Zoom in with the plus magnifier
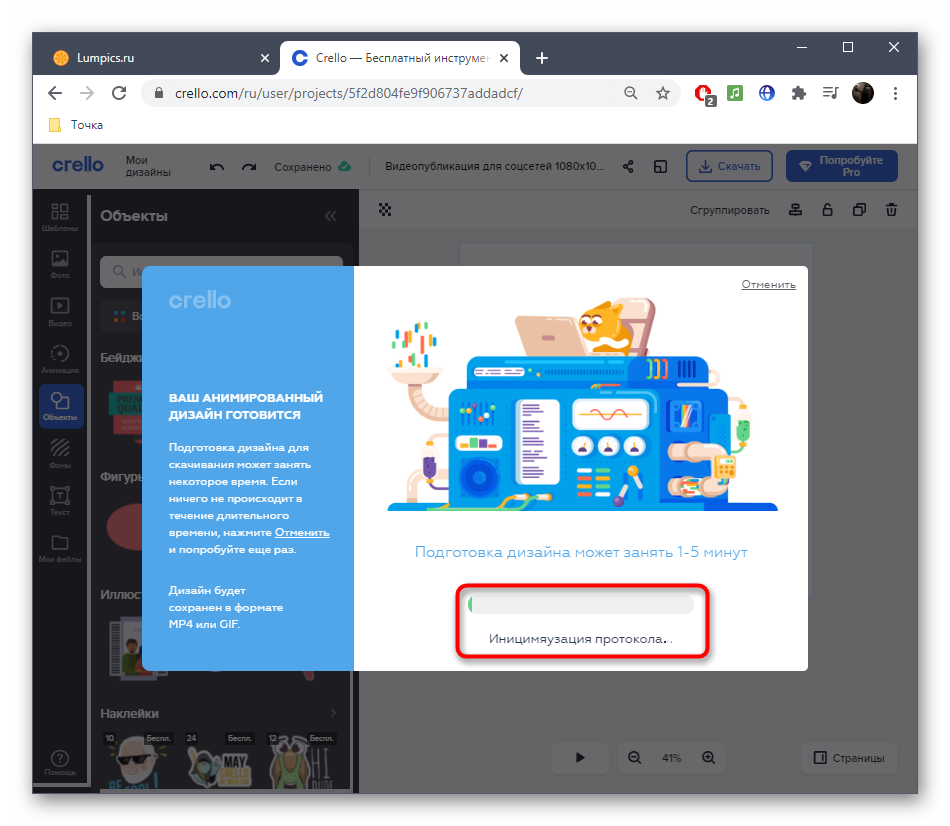The width and height of the screenshot is (950, 826). tap(708, 758)
